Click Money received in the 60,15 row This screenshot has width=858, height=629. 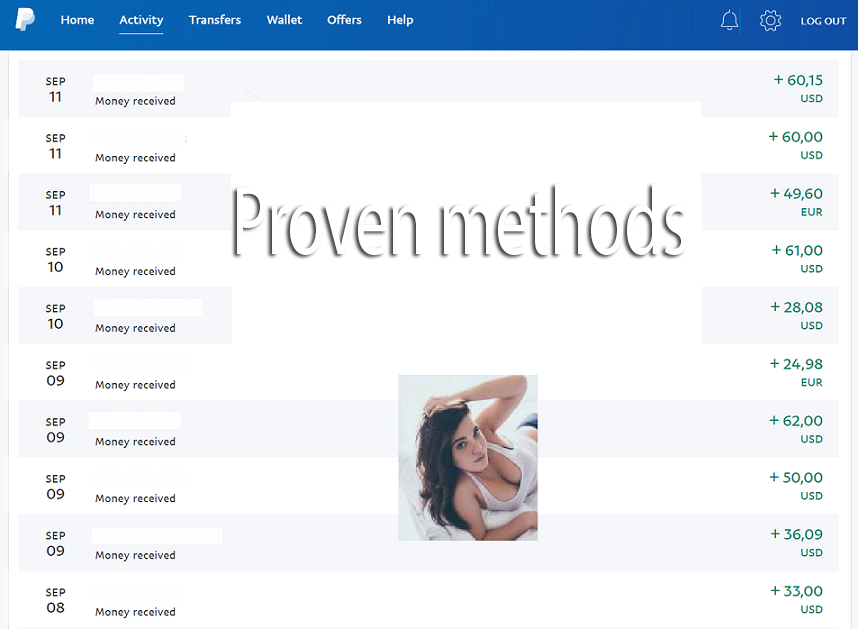tap(135, 101)
